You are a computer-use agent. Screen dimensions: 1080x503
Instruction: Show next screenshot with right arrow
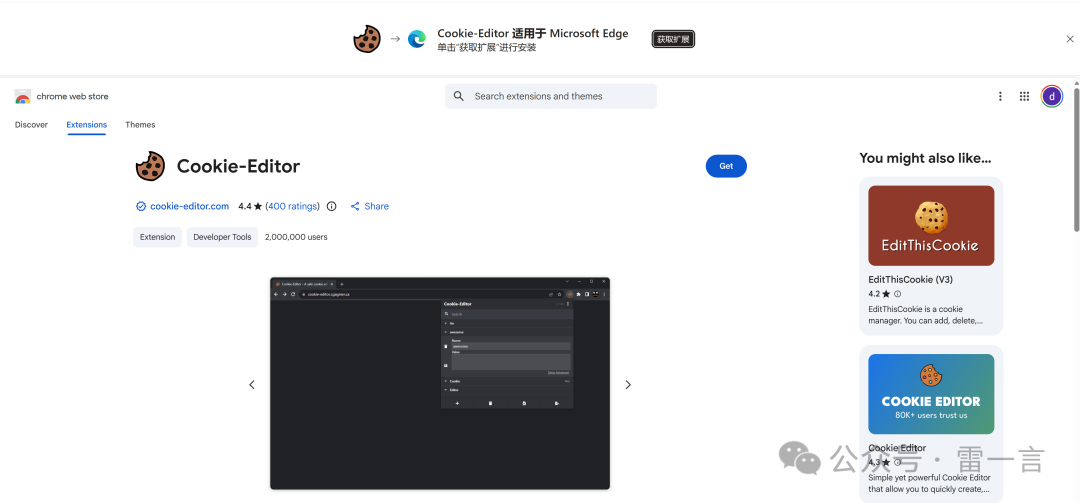tap(627, 384)
